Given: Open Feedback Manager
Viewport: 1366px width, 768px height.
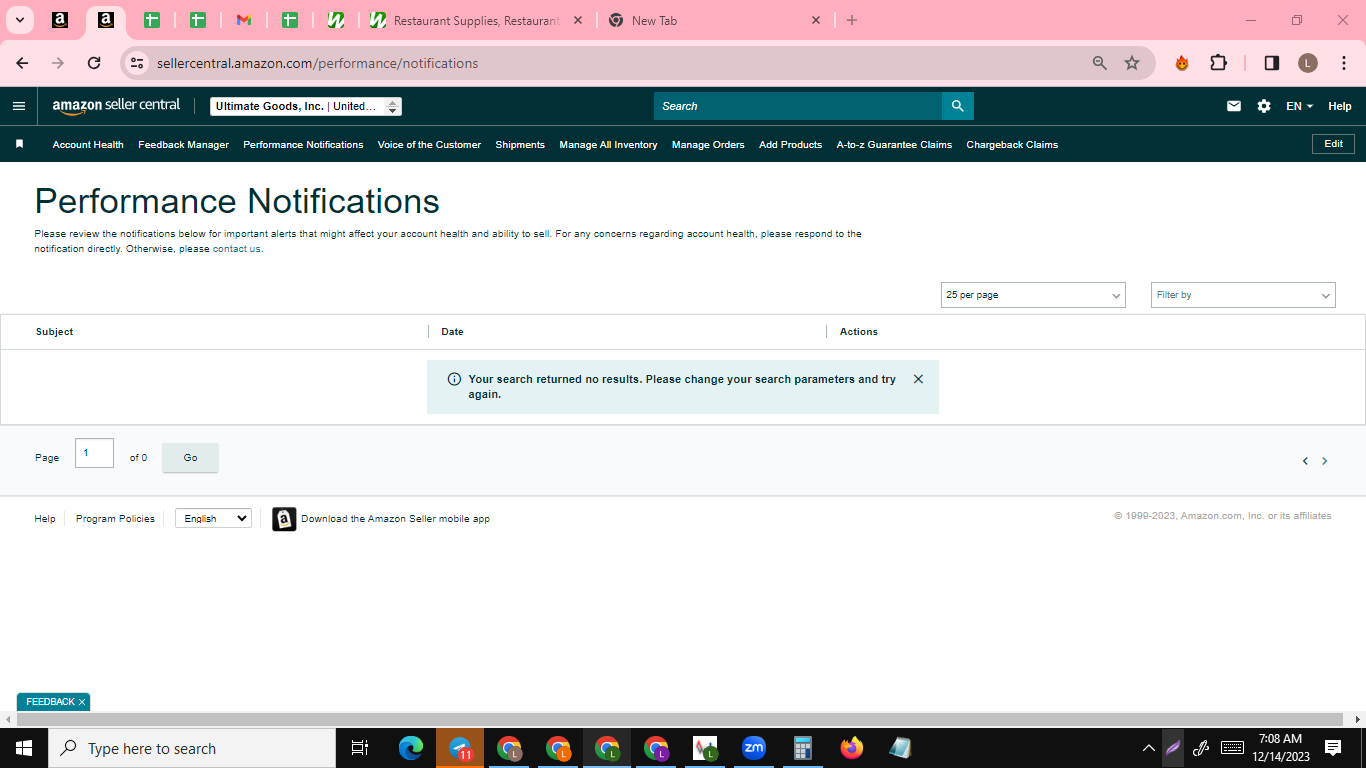Looking at the screenshot, I should pos(183,144).
